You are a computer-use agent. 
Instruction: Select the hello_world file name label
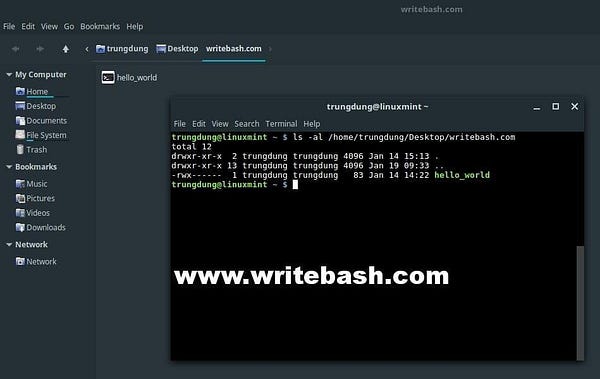(137, 78)
